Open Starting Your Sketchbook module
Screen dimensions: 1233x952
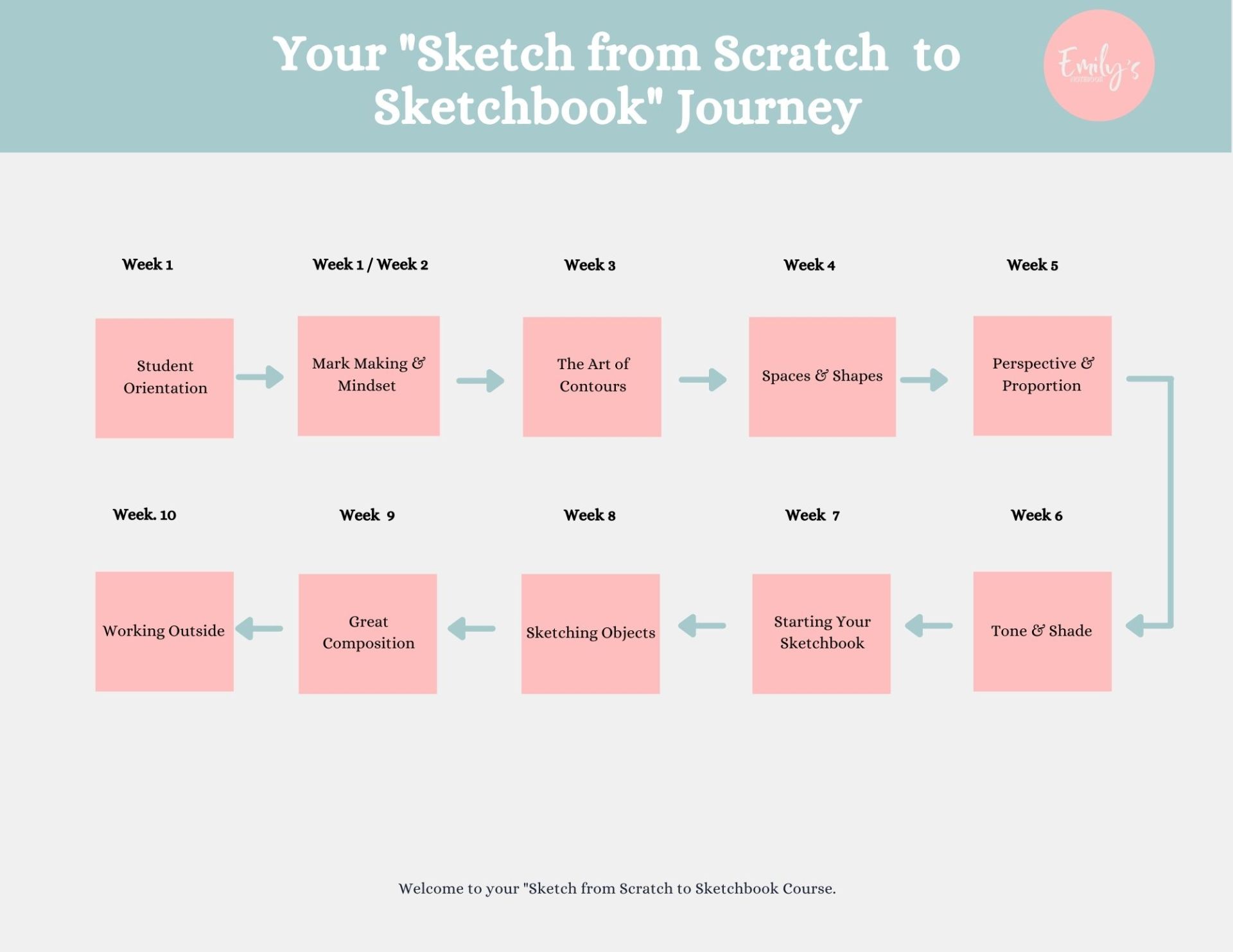821,634
